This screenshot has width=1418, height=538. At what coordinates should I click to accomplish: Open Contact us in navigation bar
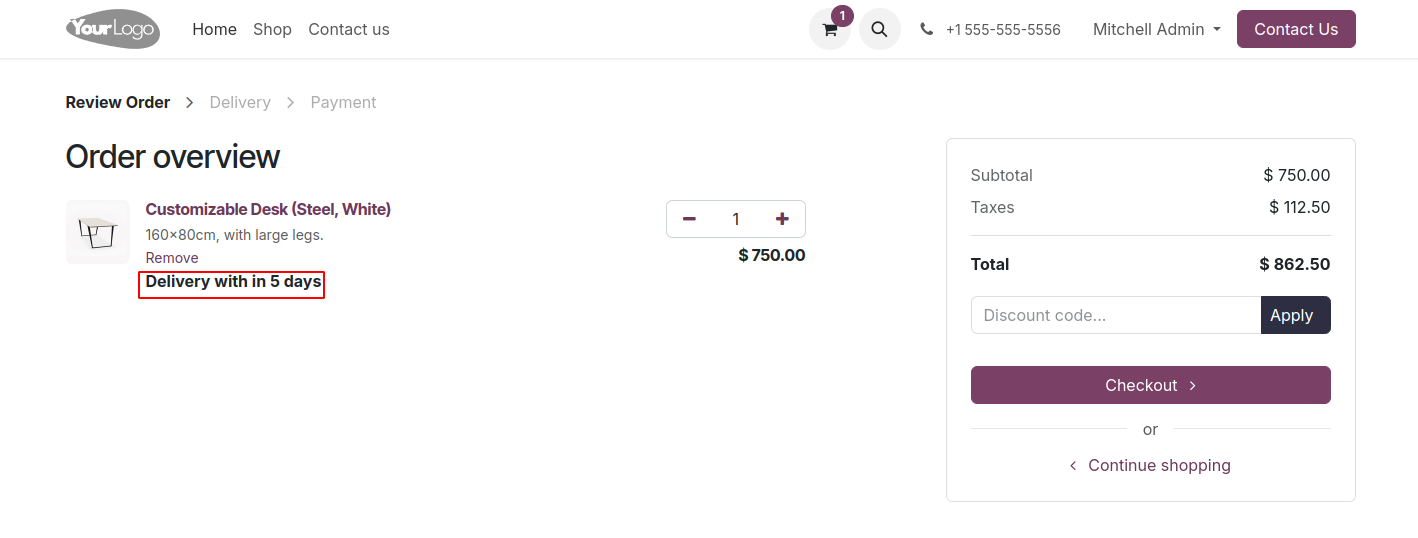coord(349,29)
